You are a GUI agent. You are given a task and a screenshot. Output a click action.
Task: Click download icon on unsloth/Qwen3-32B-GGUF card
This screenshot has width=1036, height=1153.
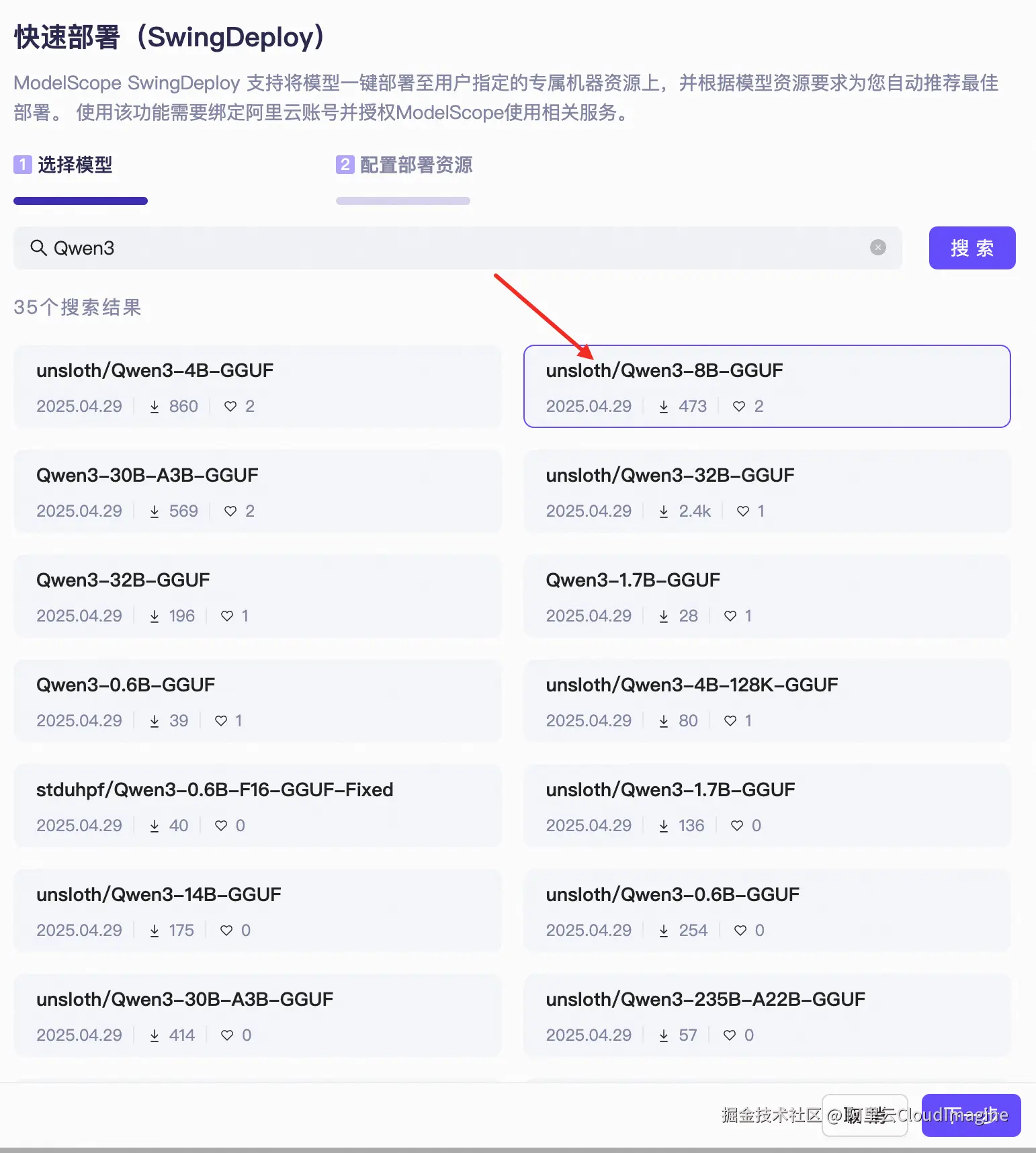coord(664,511)
